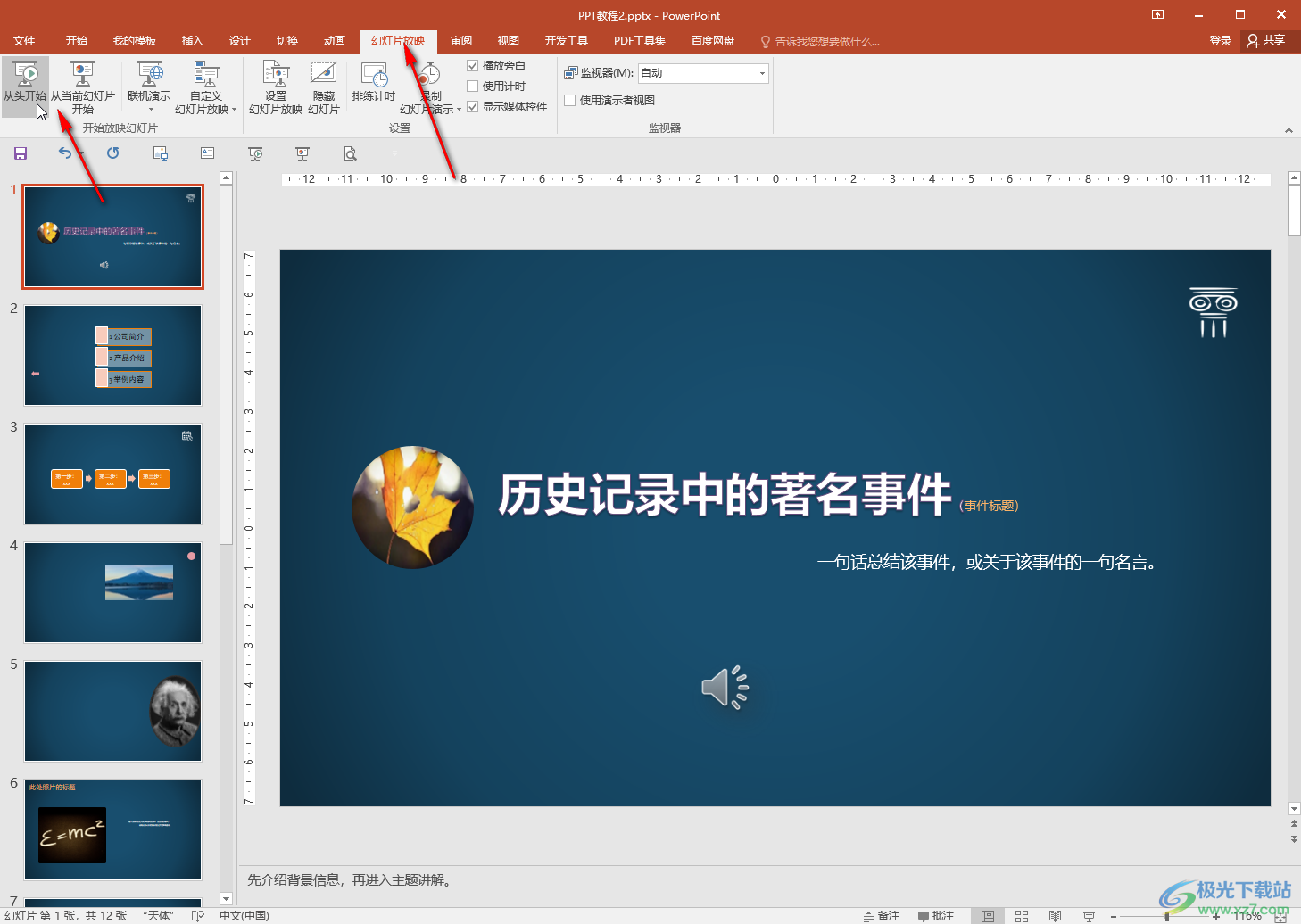Image resolution: width=1301 pixels, height=924 pixels.
Task: Select slide 6 thumbnail with E=mc²
Action: pos(112,829)
